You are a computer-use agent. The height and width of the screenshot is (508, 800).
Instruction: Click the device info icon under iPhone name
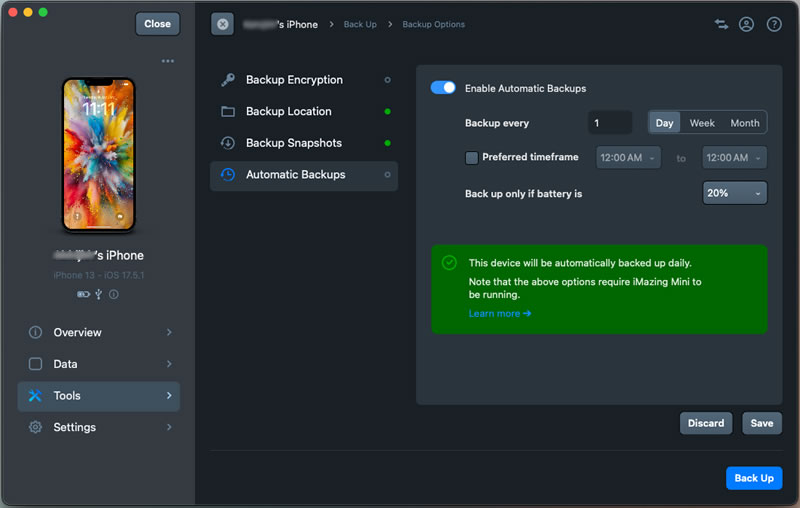coord(114,294)
